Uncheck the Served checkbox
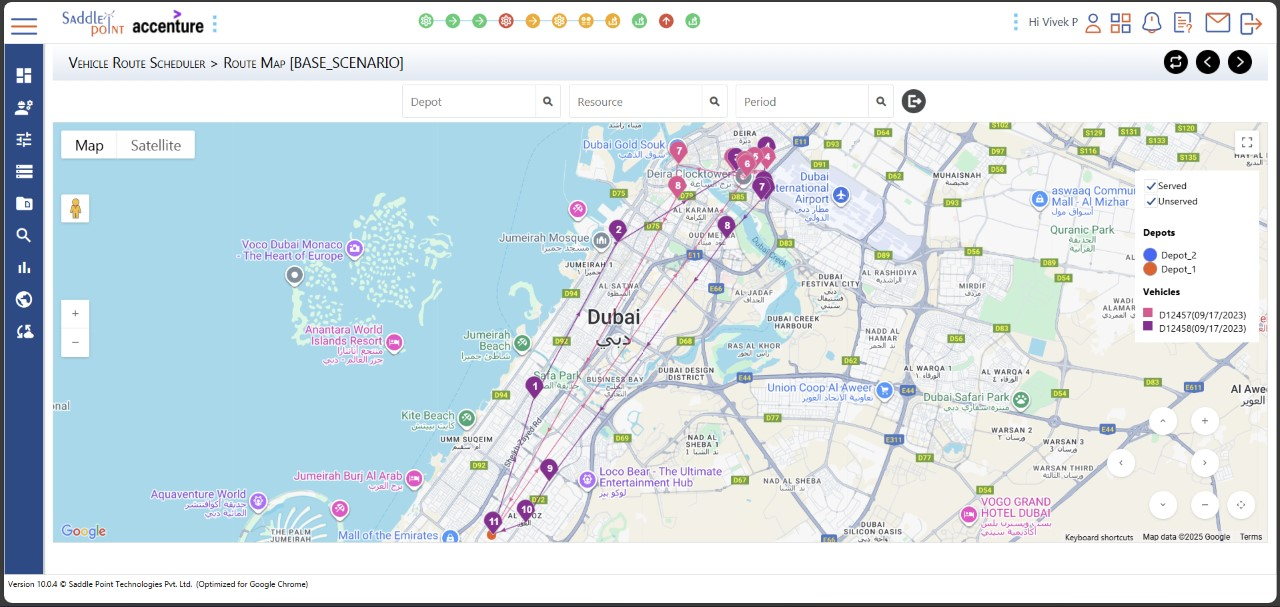The image size is (1280, 607). click(x=1152, y=186)
